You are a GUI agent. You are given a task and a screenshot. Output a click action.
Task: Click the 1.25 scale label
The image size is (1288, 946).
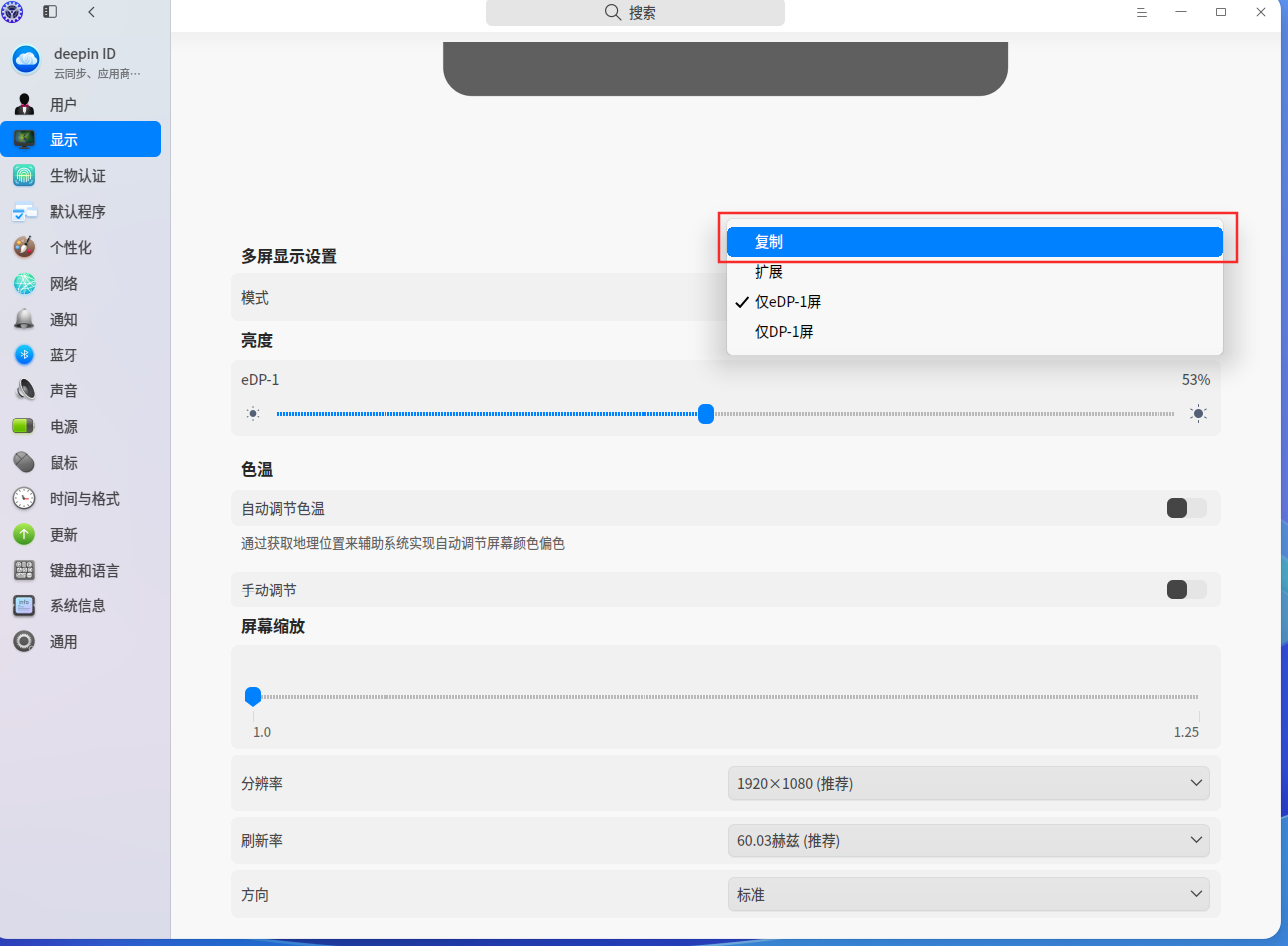1186,732
